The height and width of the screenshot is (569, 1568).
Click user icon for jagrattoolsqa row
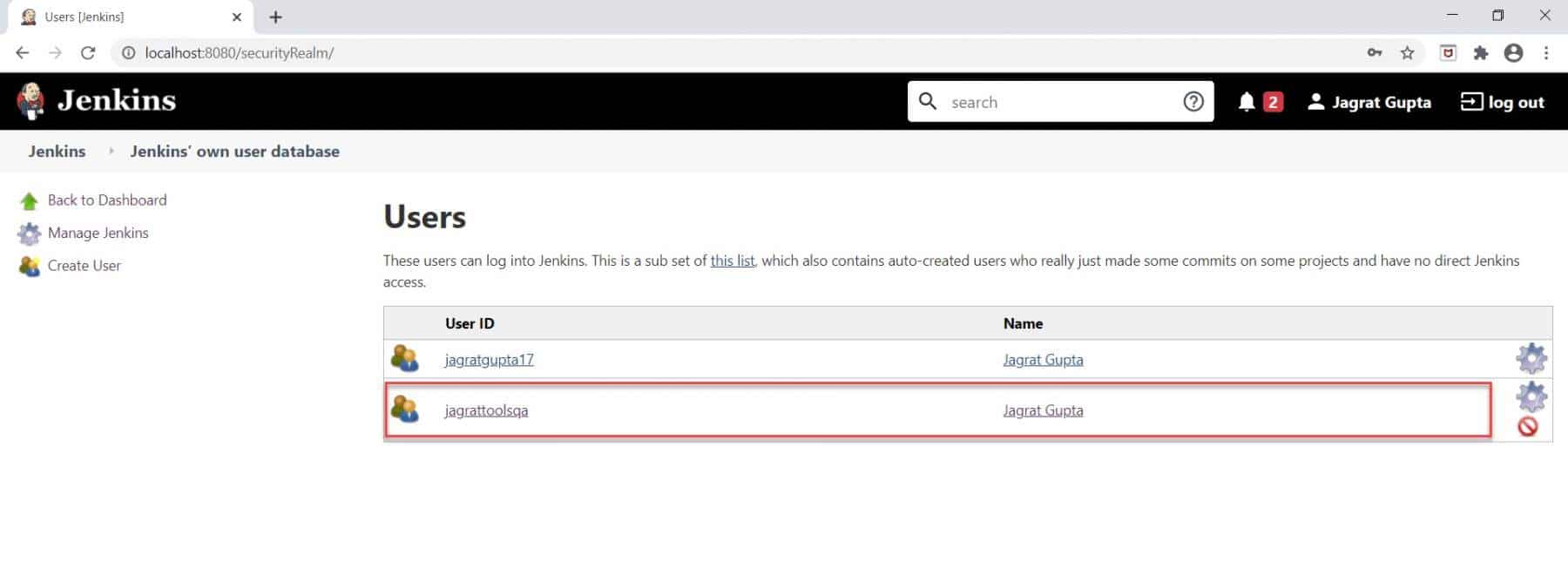tap(404, 409)
